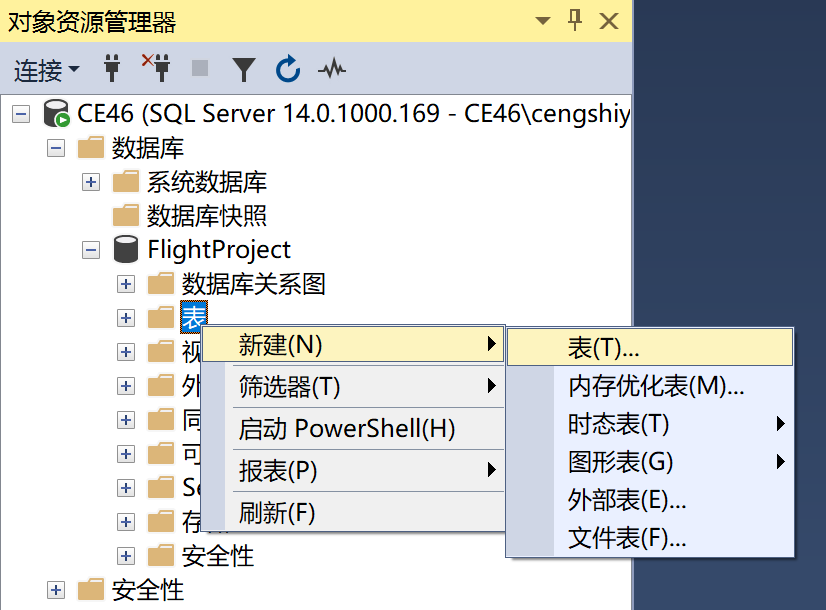The width and height of the screenshot is (826, 610).
Task: Expand the 表 folder node
Action: pos(125,318)
